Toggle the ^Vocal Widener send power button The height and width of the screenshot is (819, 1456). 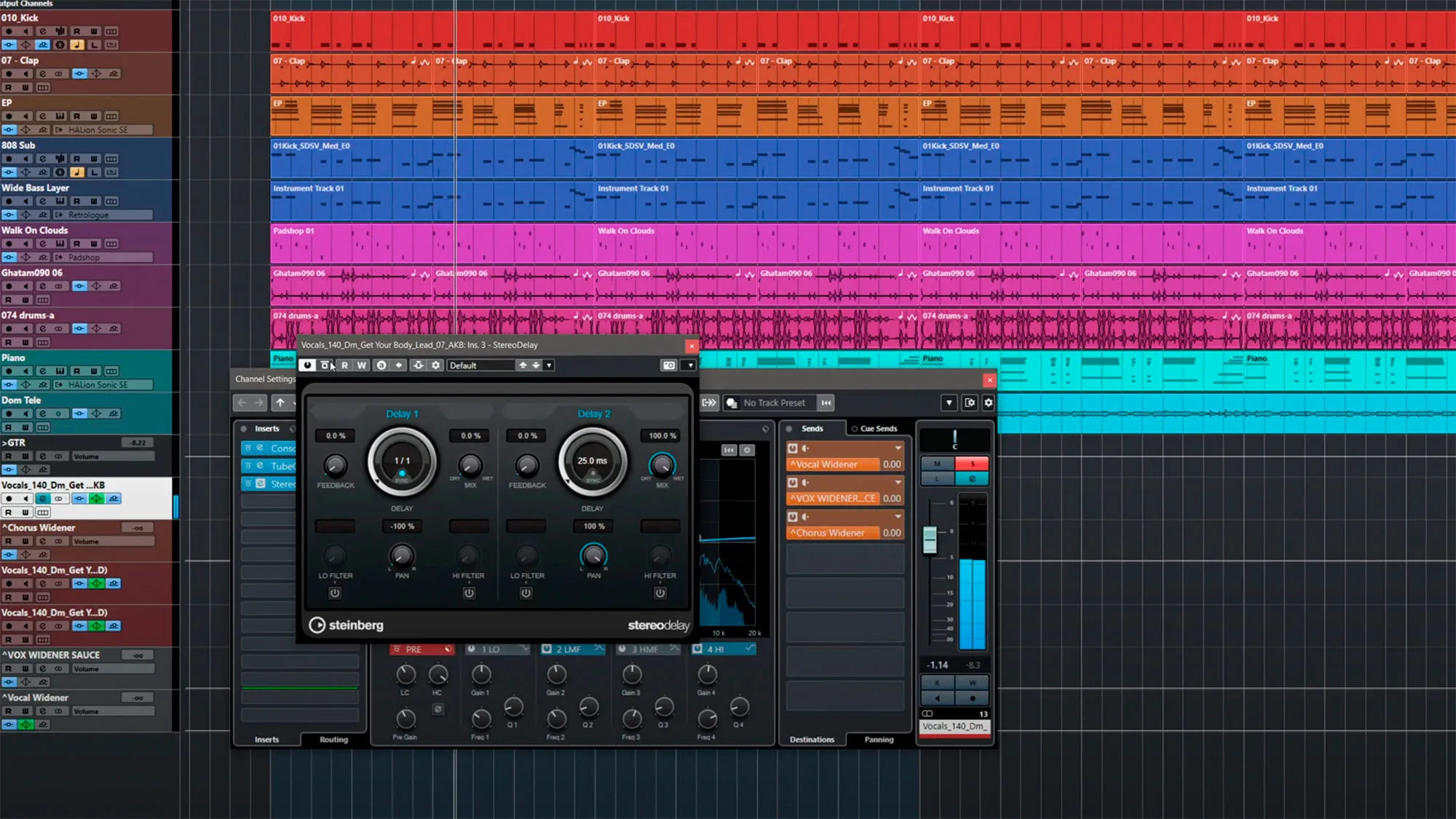click(793, 448)
